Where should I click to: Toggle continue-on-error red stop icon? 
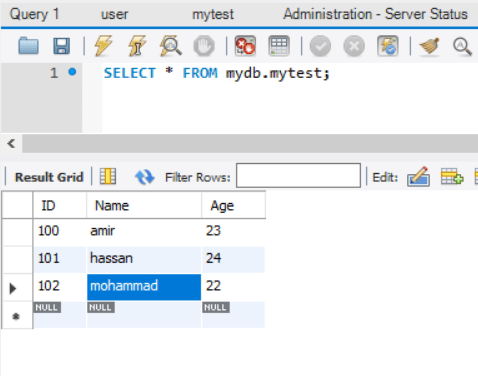(x=245, y=46)
